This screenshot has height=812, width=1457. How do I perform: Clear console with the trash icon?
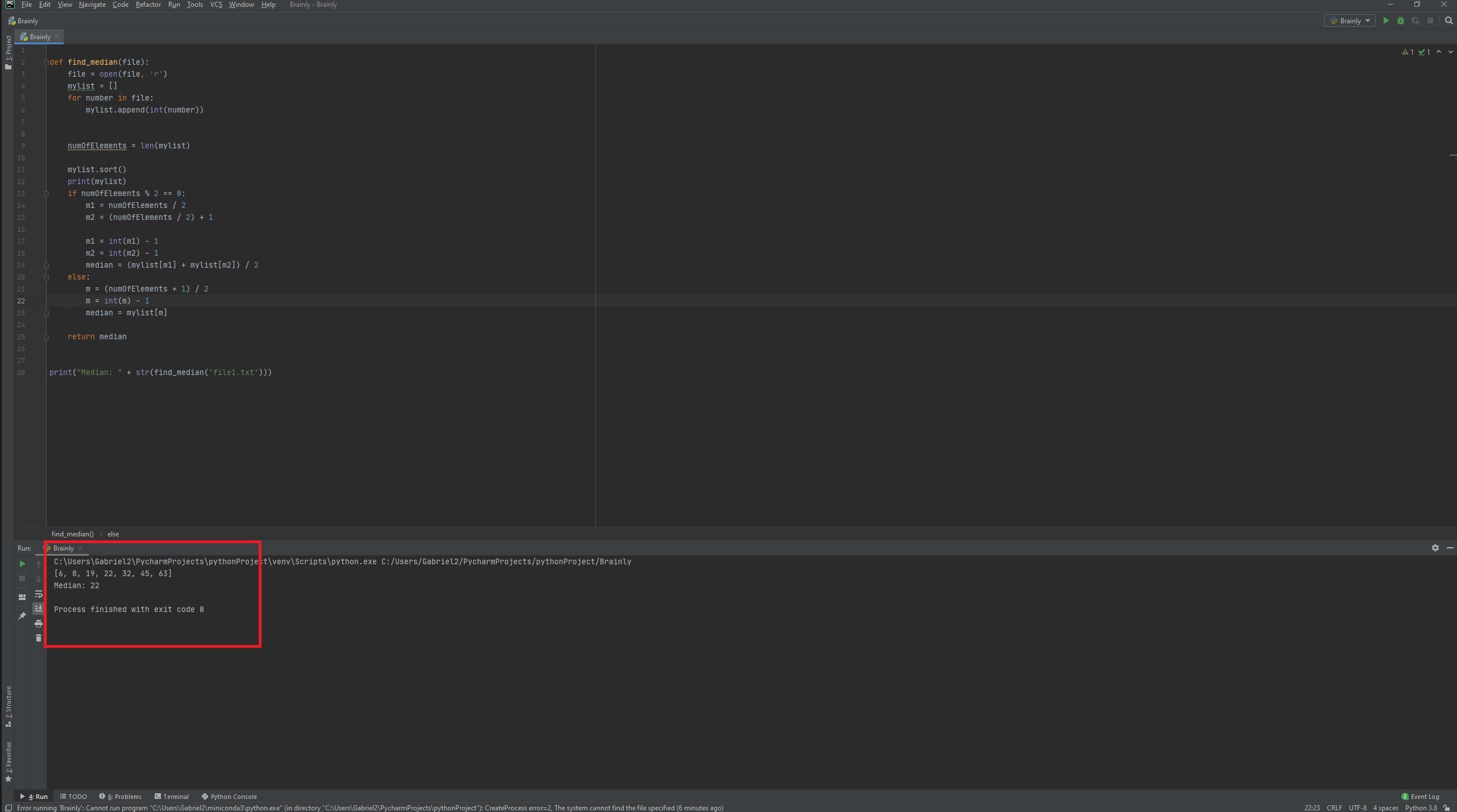(39, 638)
